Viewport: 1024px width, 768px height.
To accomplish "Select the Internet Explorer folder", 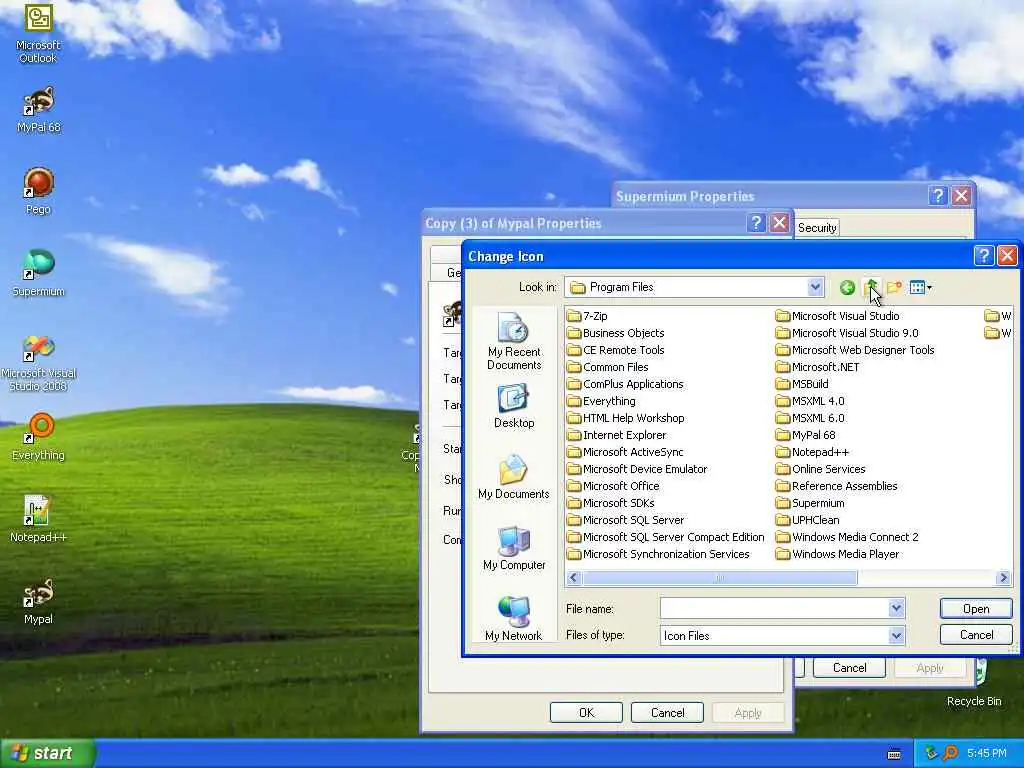I will (x=616, y=435).
